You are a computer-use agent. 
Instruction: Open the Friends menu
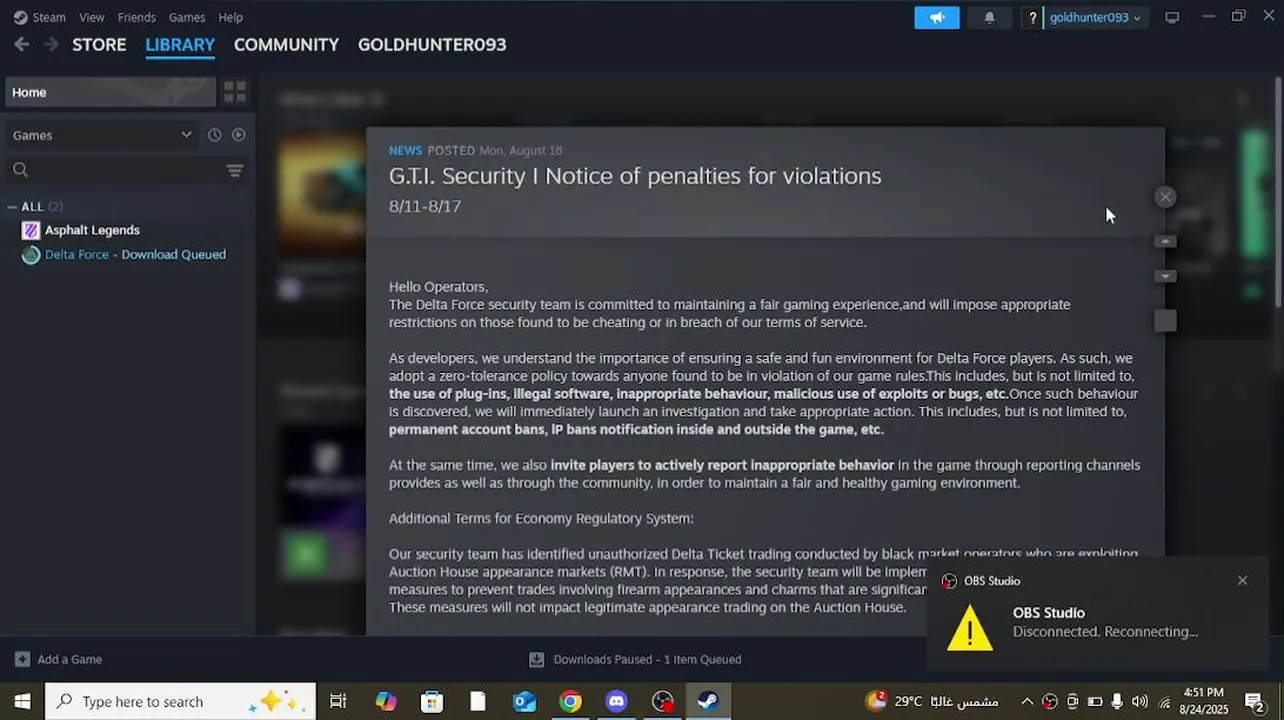136,17
